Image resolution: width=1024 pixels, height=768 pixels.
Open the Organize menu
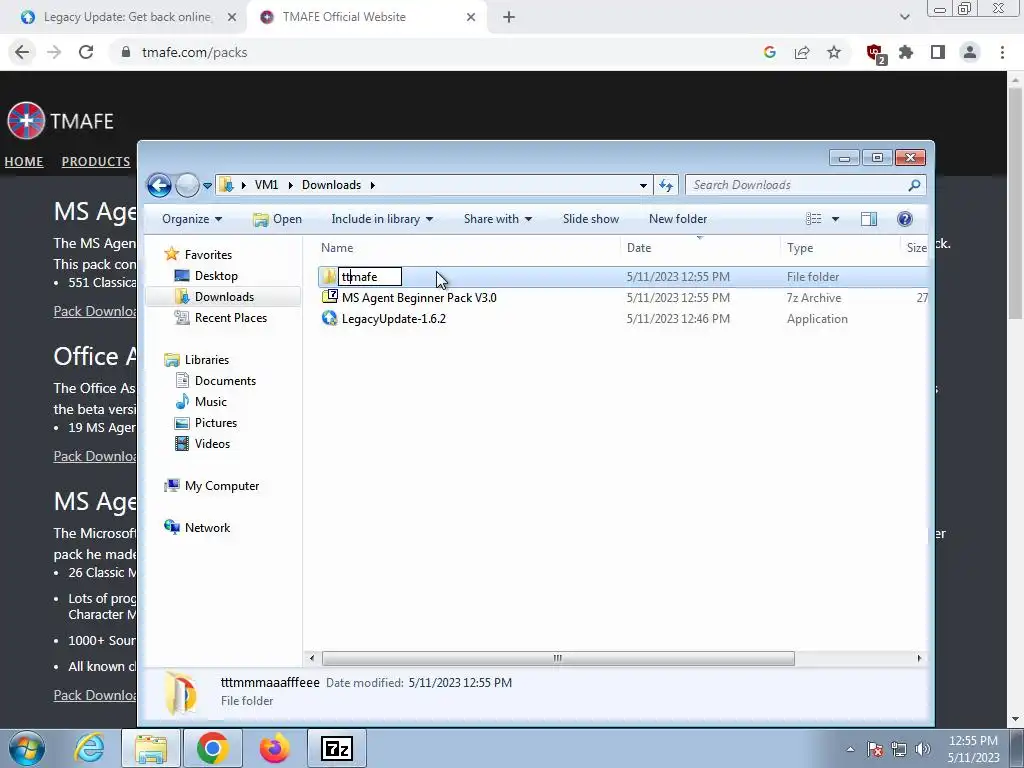[192, 219]
